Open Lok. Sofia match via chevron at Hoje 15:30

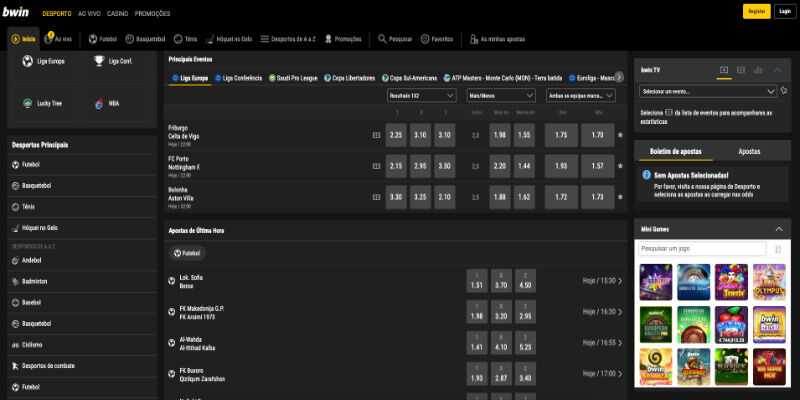[x=620, y=281]
